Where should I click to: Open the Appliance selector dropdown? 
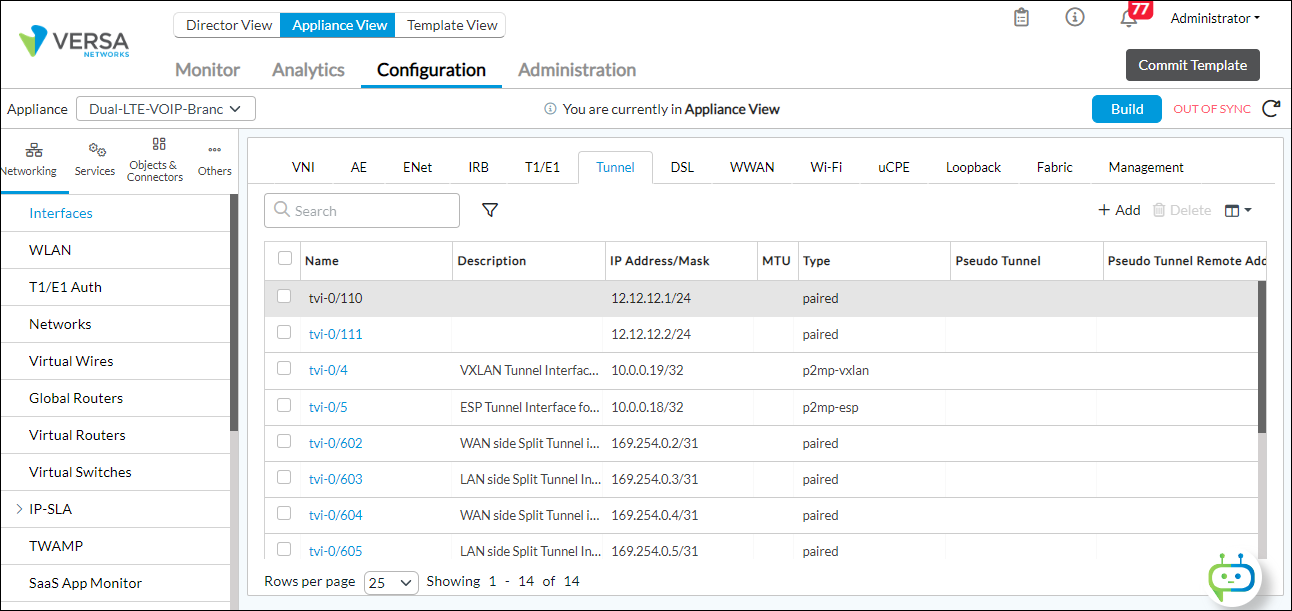(x=166, y=109)
